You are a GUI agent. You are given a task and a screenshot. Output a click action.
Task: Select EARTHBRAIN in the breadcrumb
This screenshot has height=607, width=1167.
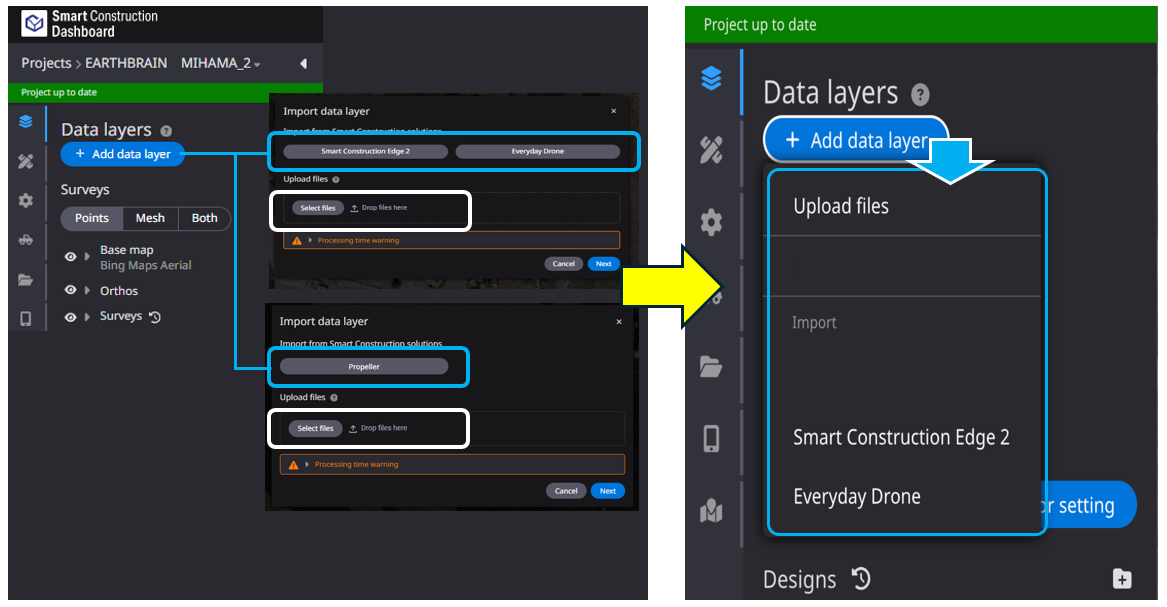(x=126, y=63)
